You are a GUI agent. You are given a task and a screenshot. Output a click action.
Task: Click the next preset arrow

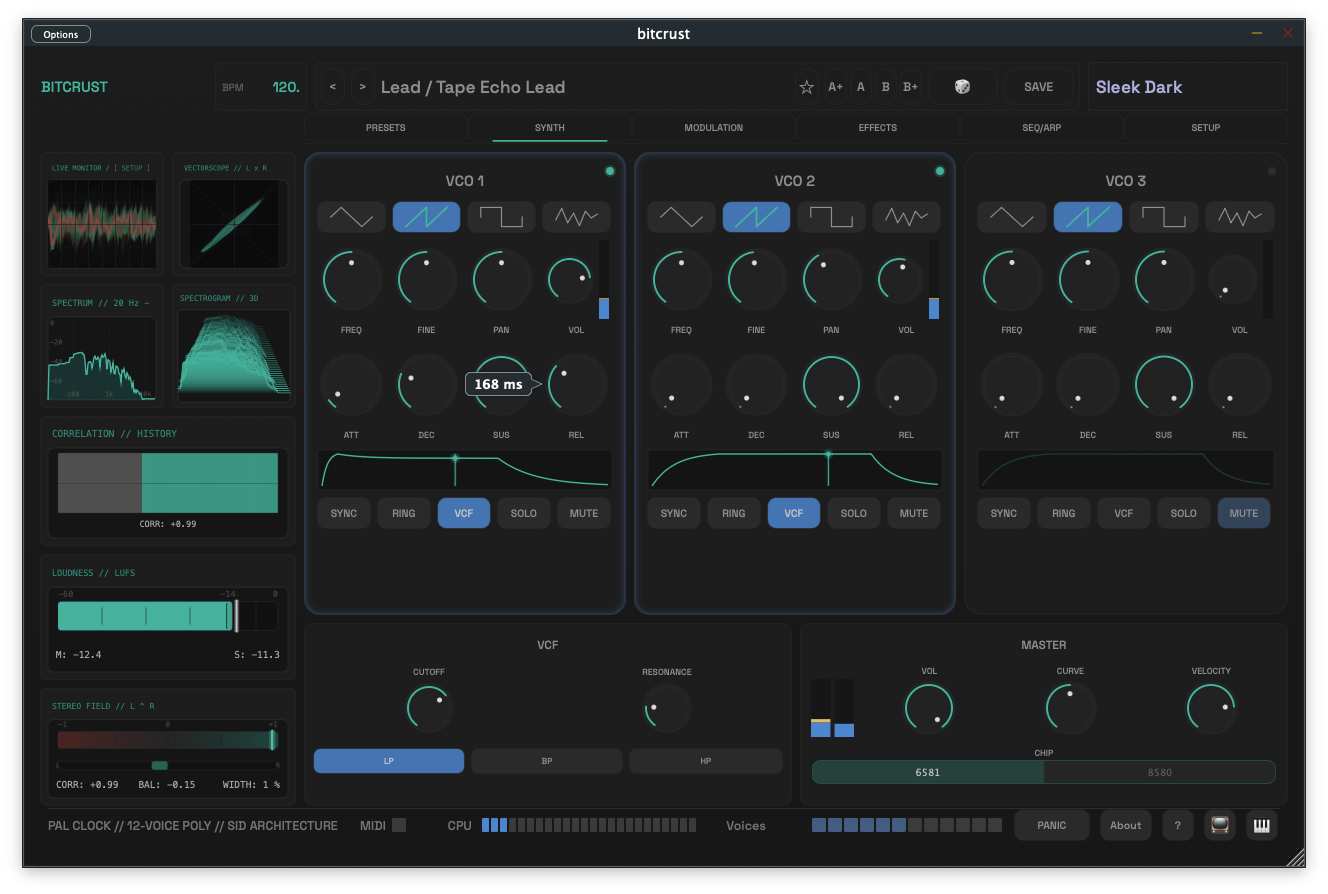(362, 87)
